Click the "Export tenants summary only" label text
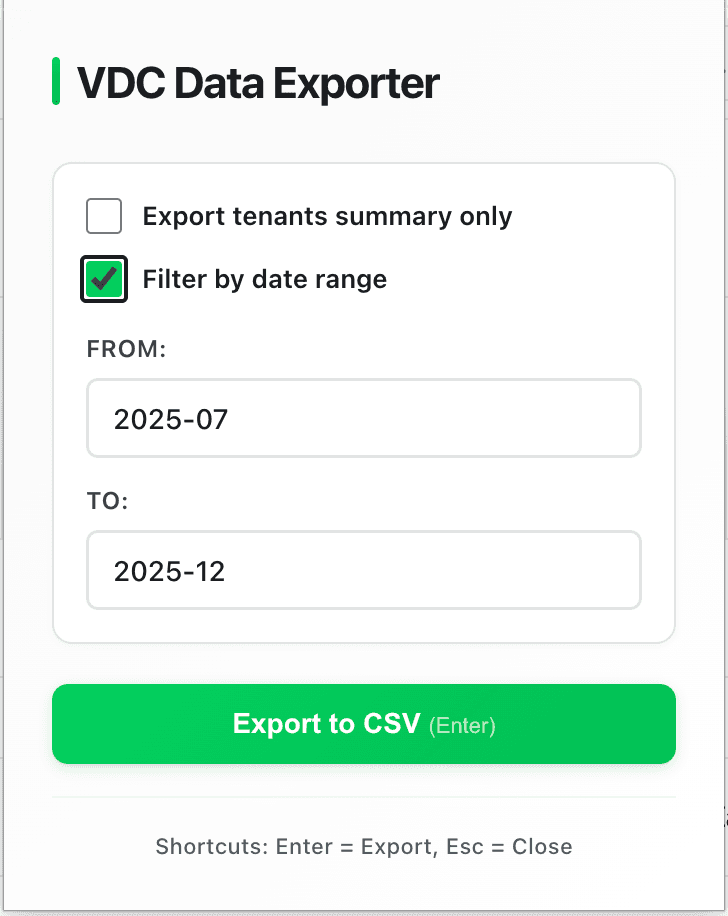728x916 pixels. pyautogui.click(x=327, y=216)
